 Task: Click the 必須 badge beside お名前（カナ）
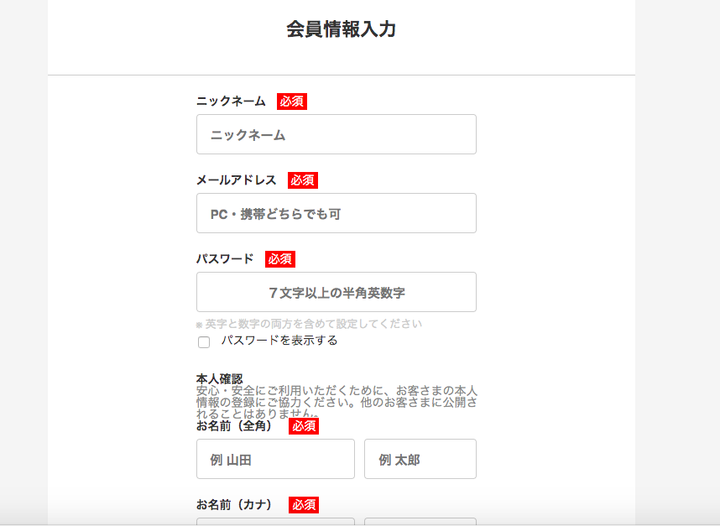[303, 505]
